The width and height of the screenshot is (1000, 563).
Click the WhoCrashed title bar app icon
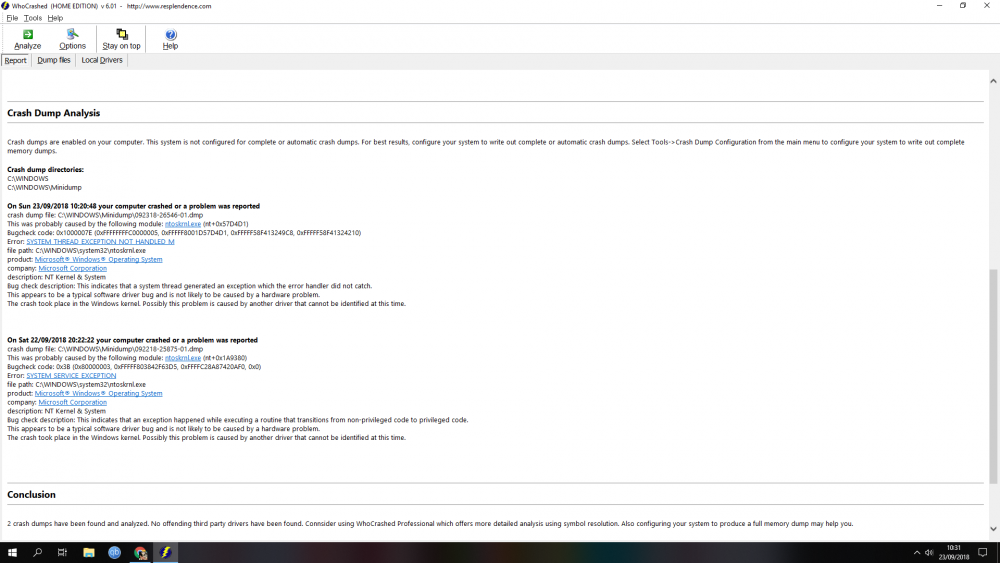pos(5,6)
